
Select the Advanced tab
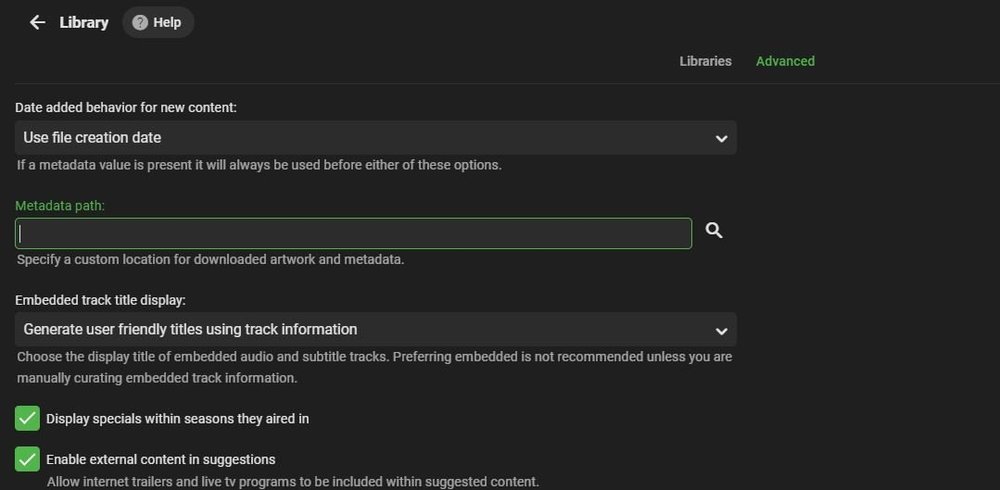(x=785, y=61)
